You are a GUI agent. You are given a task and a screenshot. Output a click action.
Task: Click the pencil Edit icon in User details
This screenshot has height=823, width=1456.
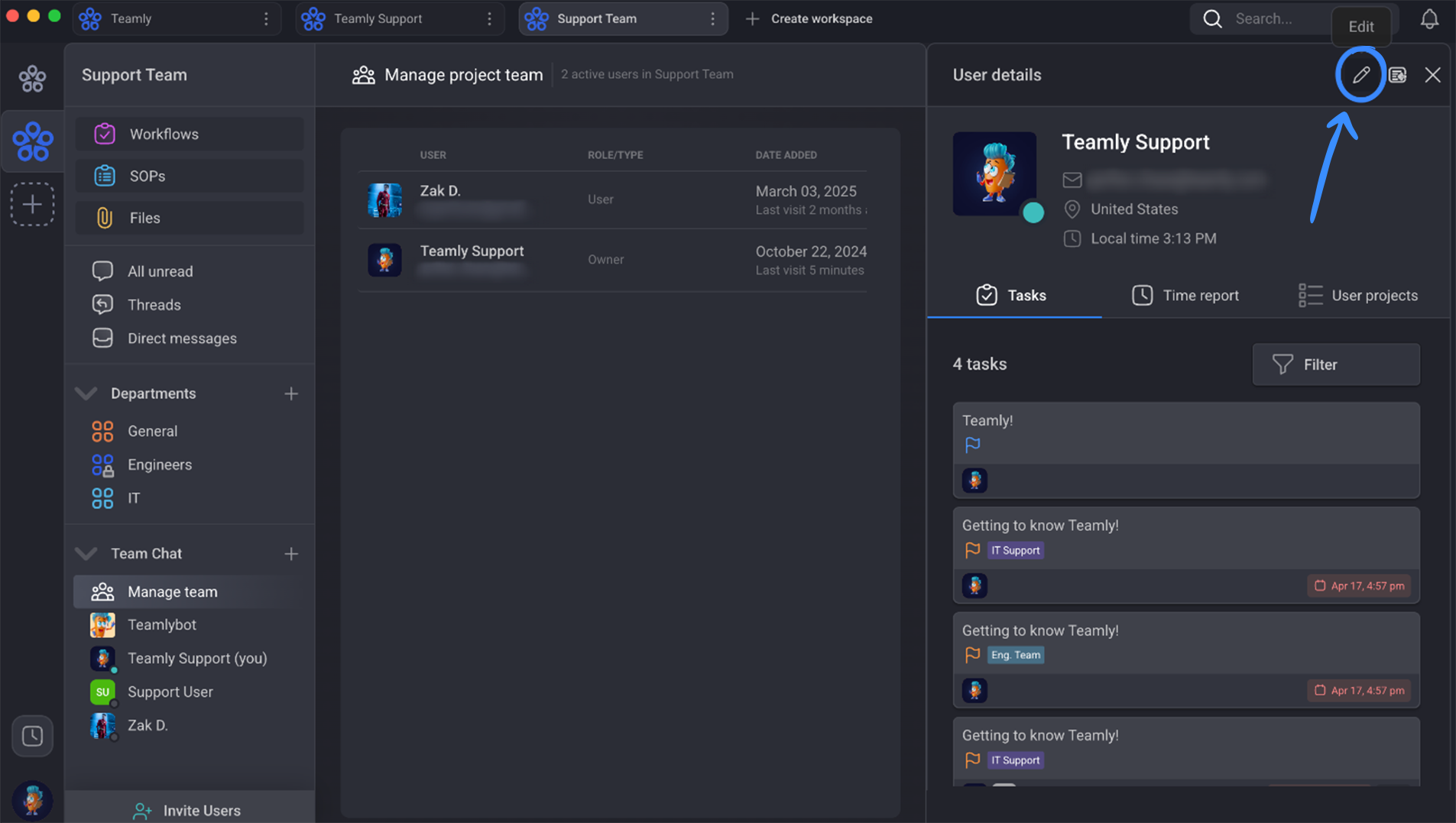pyautogui.click(x=1360, y=75)
